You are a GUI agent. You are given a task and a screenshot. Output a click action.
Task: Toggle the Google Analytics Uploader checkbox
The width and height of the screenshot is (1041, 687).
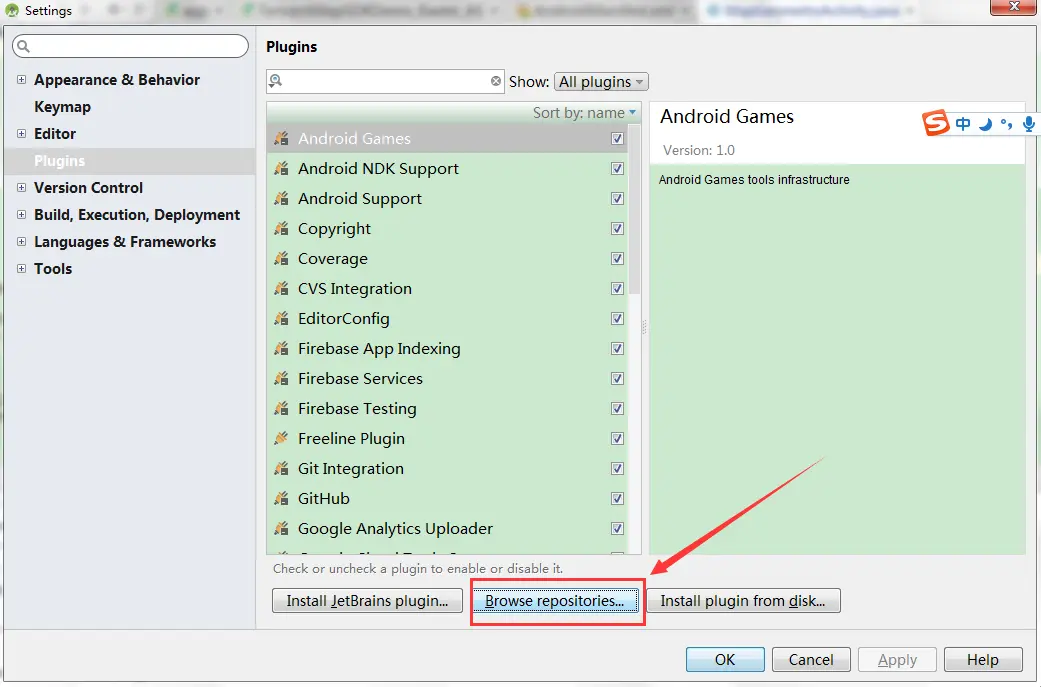(x=617, y=528)
